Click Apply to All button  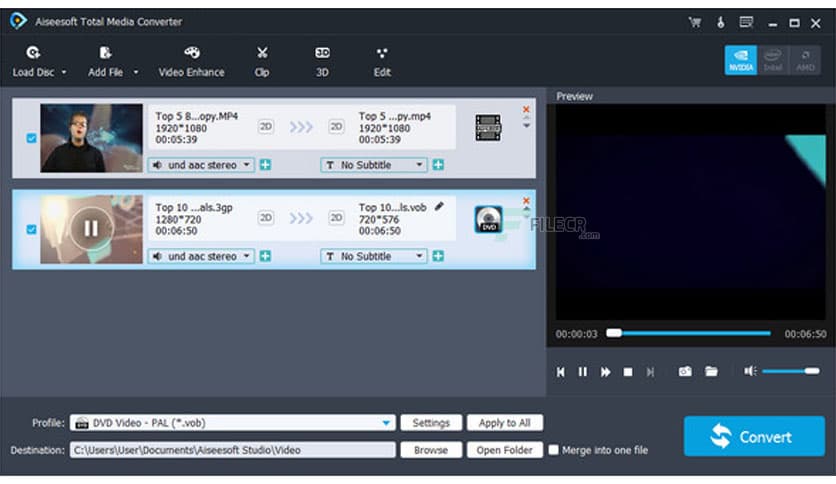tap(504, 423)
